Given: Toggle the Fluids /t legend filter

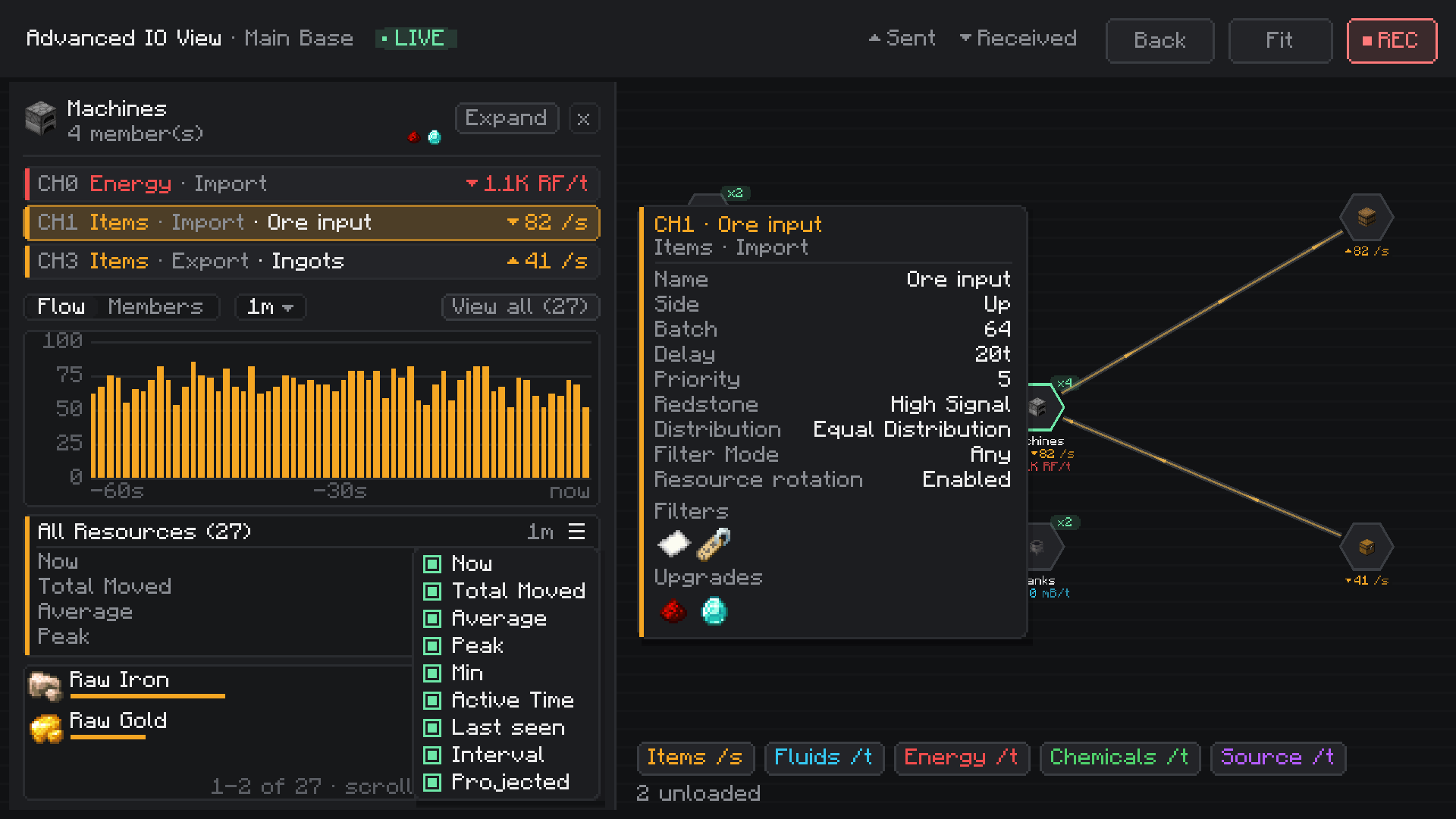Looking at the screenshot, I should (x=824, y=758).
